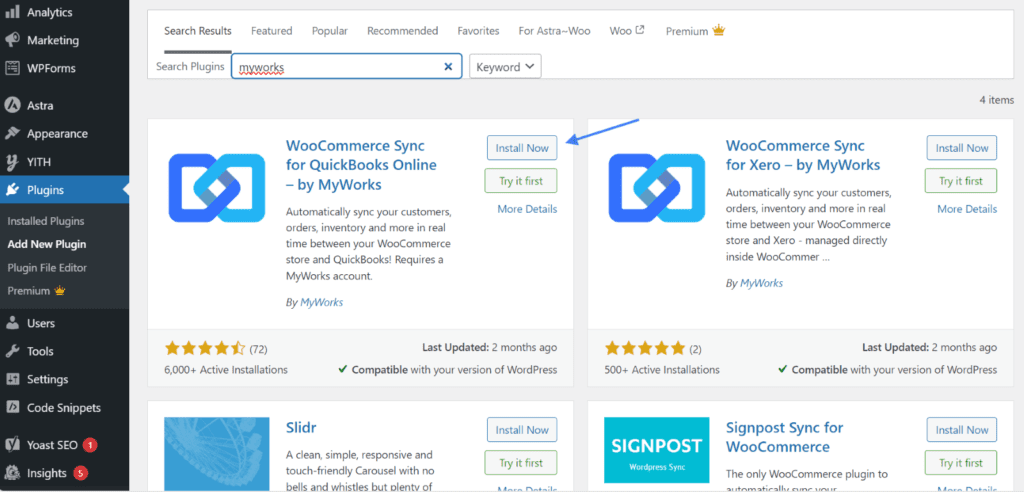Click the Insights notification badge showing 5
1024x492 pixels.
pos(80,473)
